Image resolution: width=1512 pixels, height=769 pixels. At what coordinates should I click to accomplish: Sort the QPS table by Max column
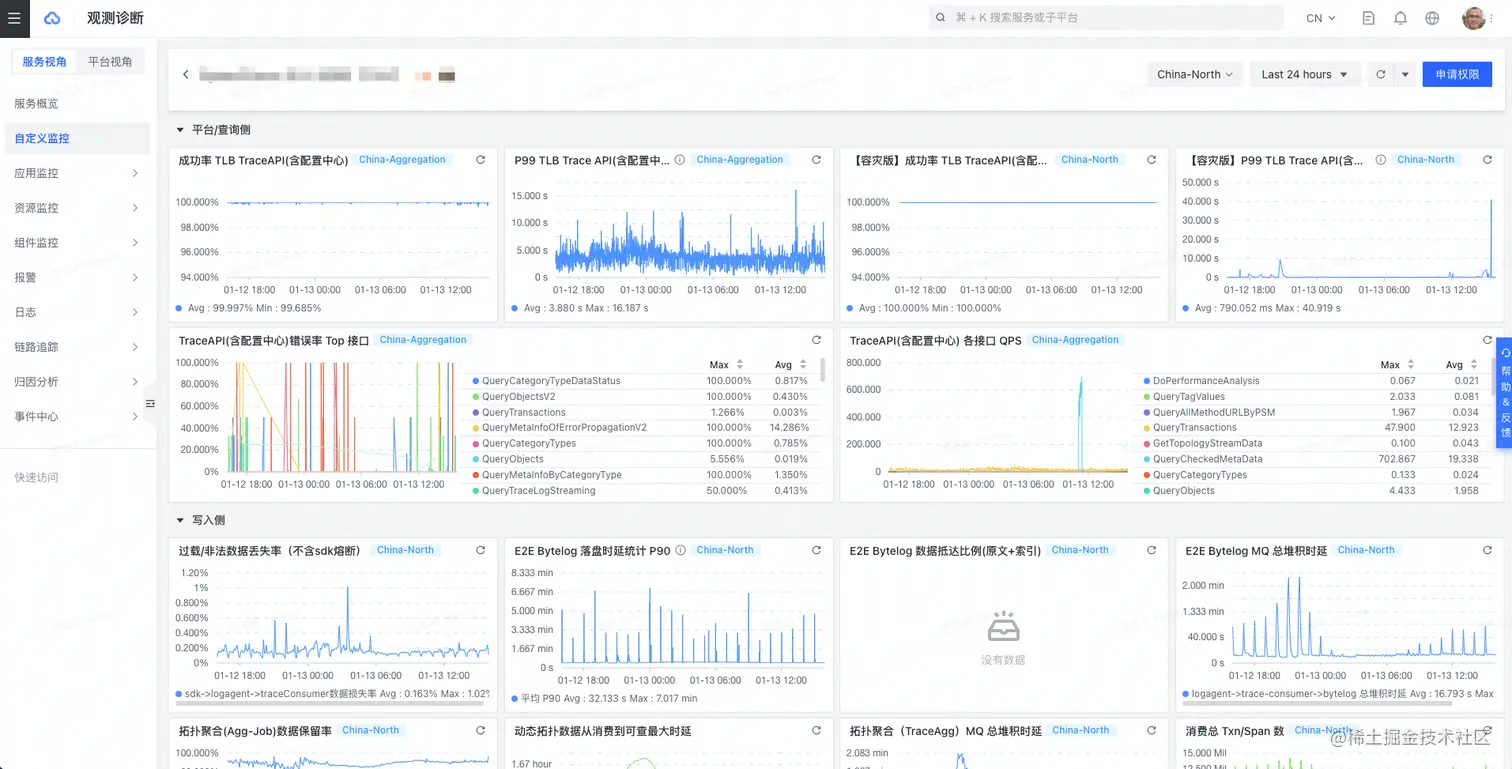point(1411,365)
